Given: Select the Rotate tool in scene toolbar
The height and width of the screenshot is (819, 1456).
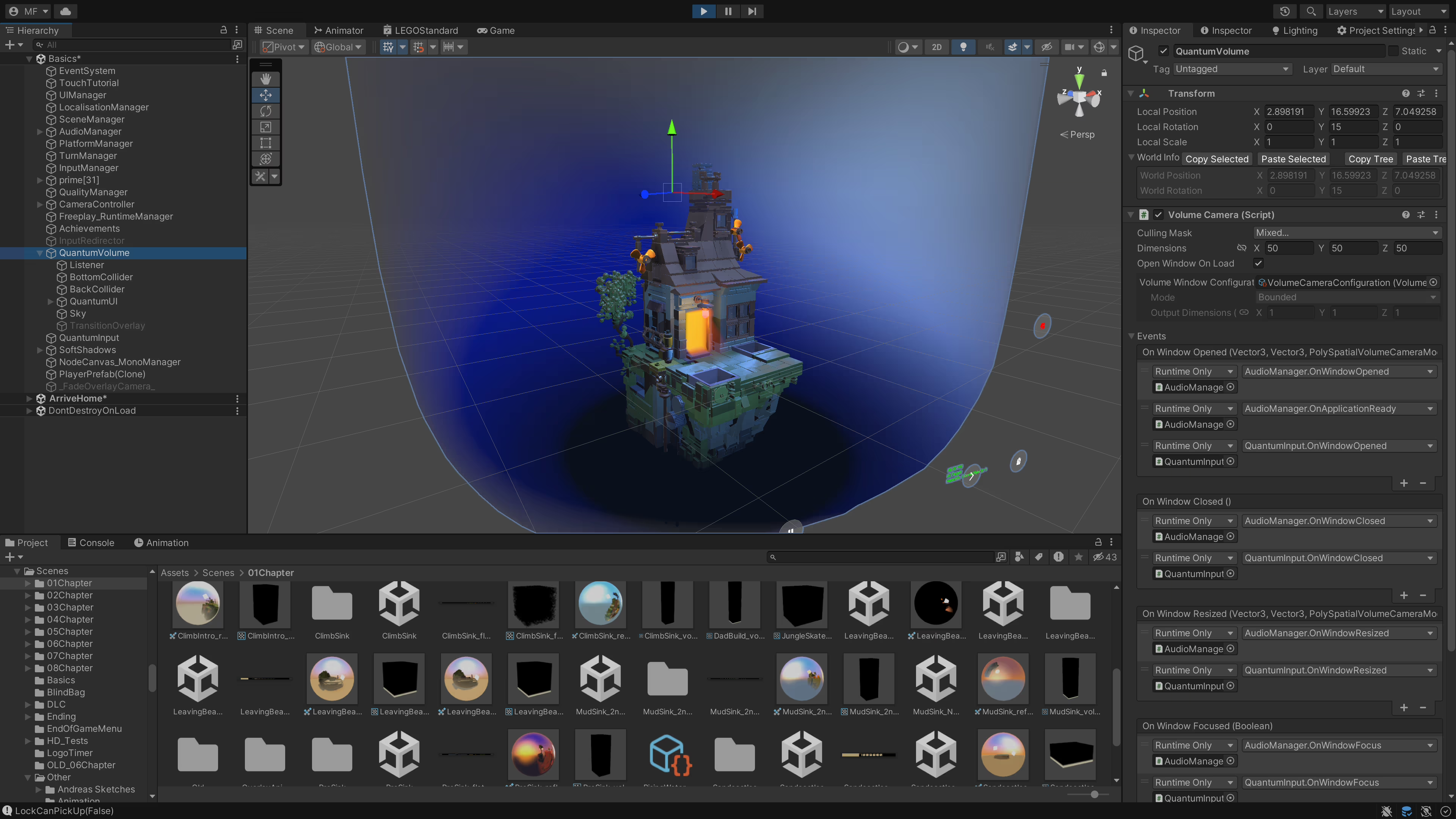Looking at the screenshot, I should click(x=266, y=111).
